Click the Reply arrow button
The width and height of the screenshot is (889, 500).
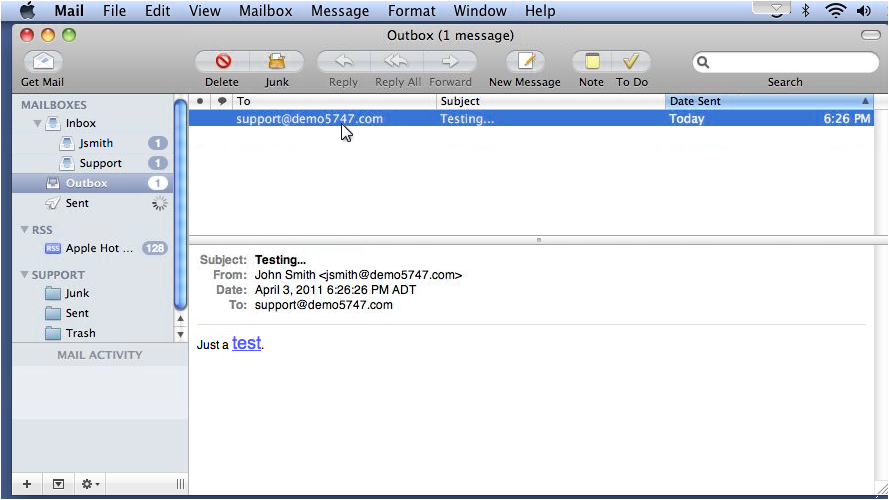pos(343,62)
